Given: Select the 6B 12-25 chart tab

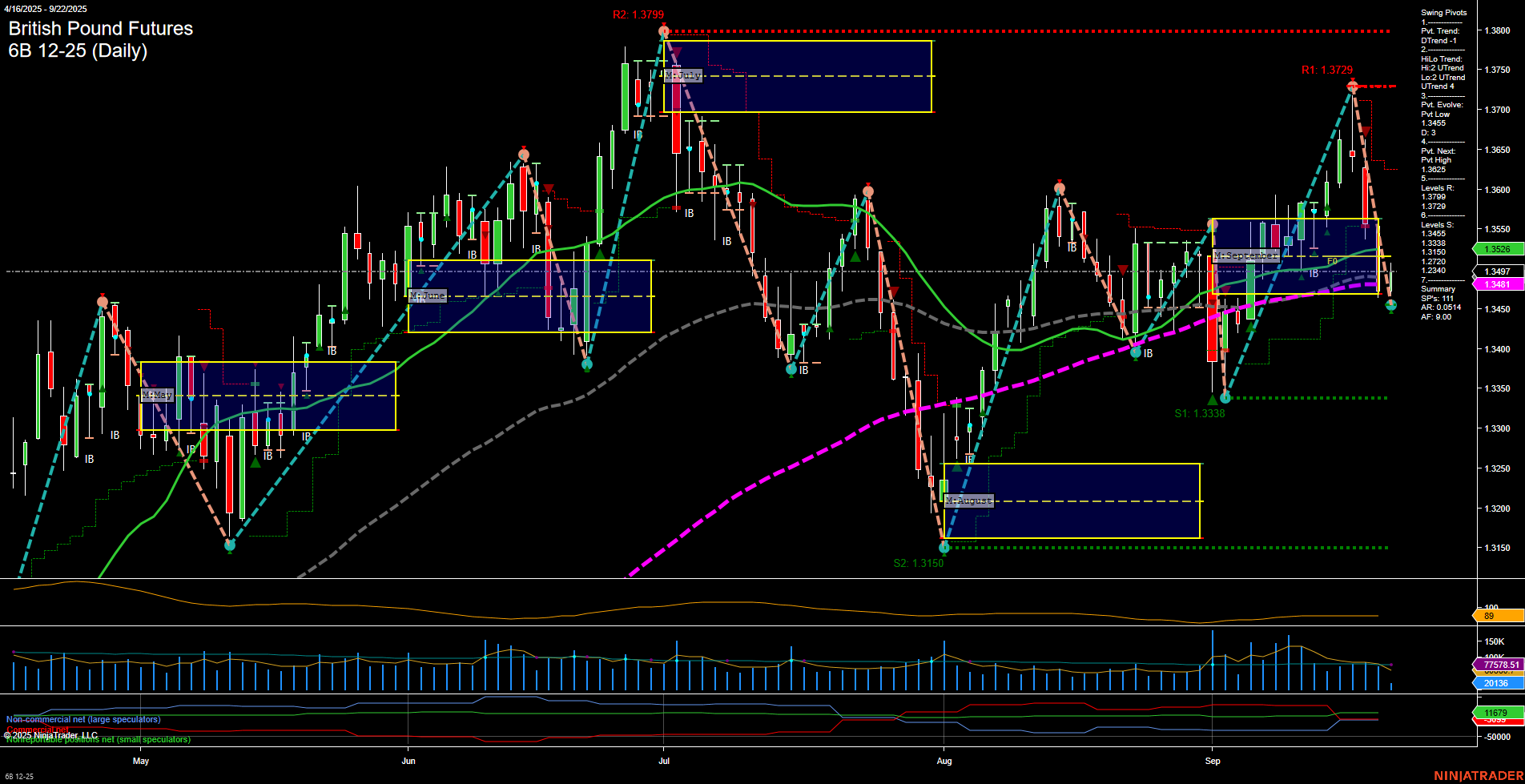Looking at the screenshot, I should click(x=19, y=778).
